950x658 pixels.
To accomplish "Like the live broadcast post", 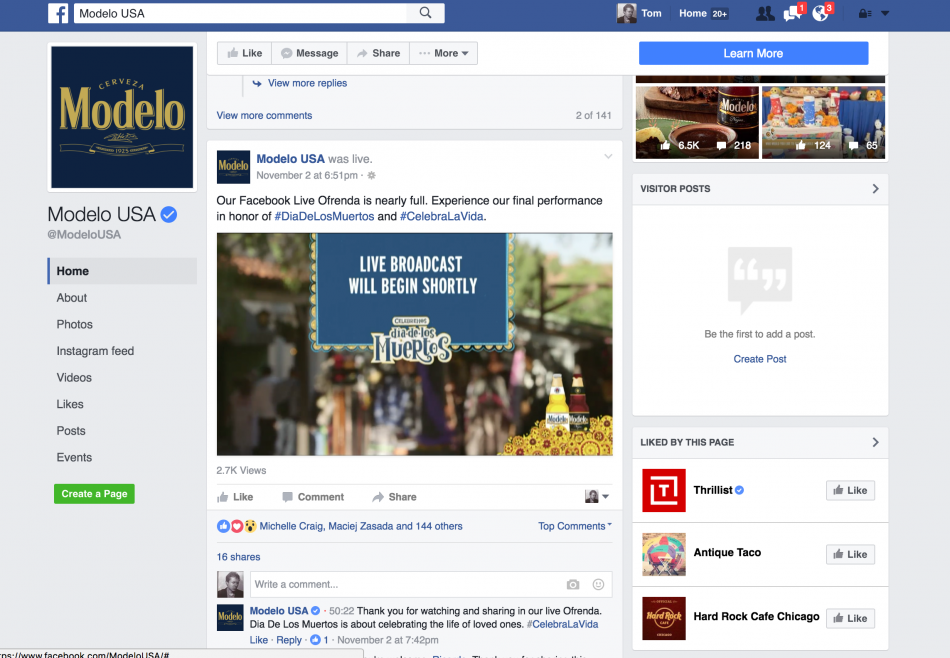I will point(235,497).
